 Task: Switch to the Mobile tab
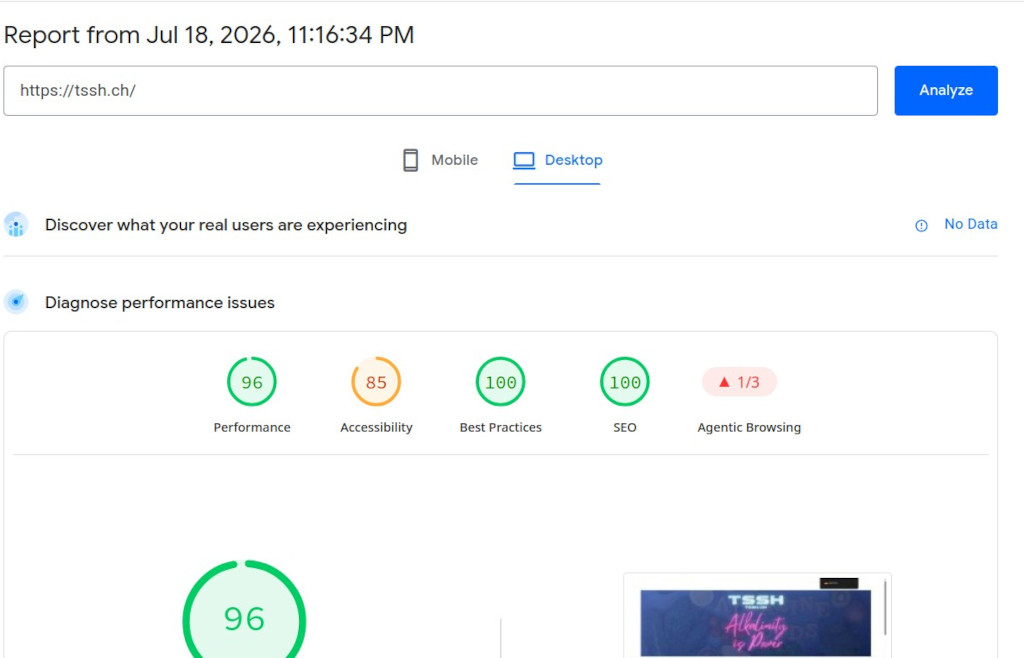pos(440,160)
